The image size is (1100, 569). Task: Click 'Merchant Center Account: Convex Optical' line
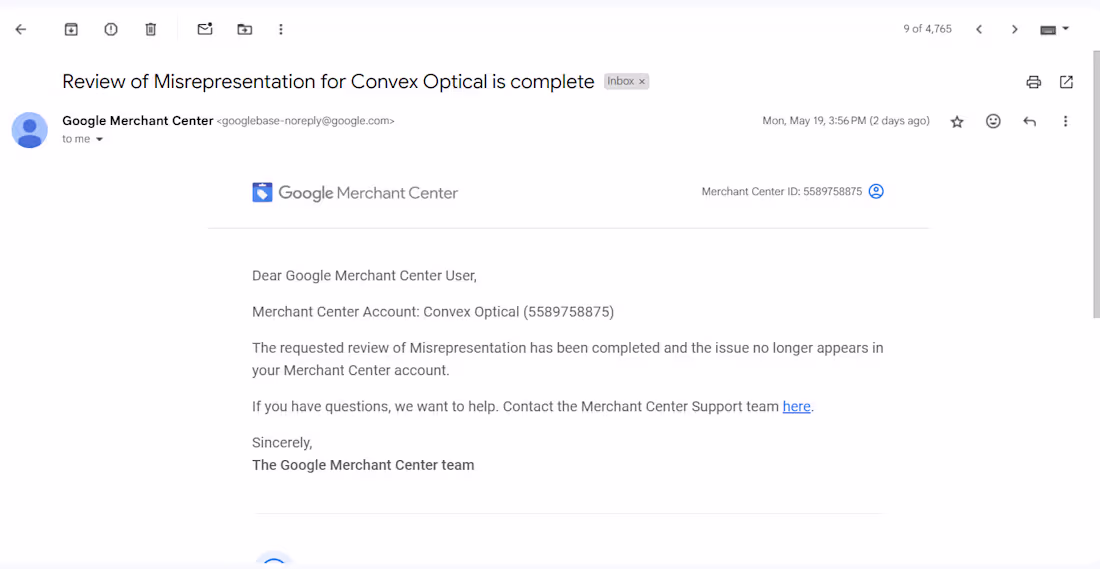coord(433,312)
